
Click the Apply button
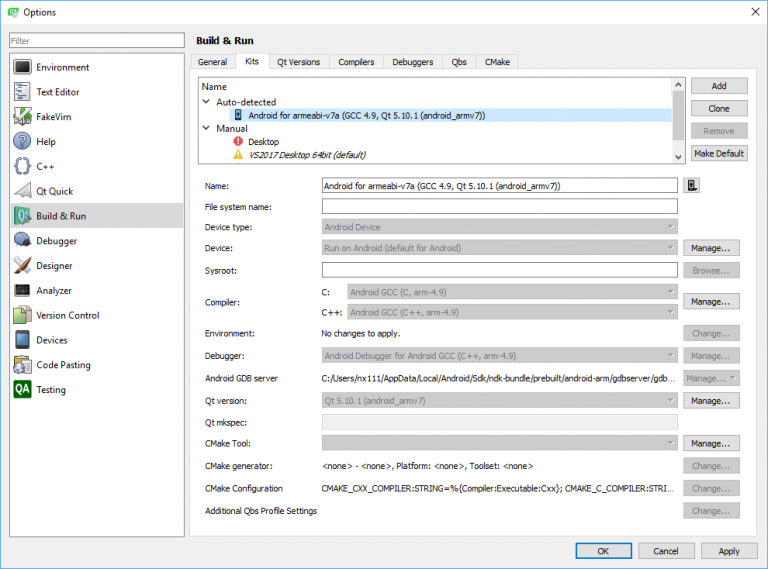coord(729,551)
